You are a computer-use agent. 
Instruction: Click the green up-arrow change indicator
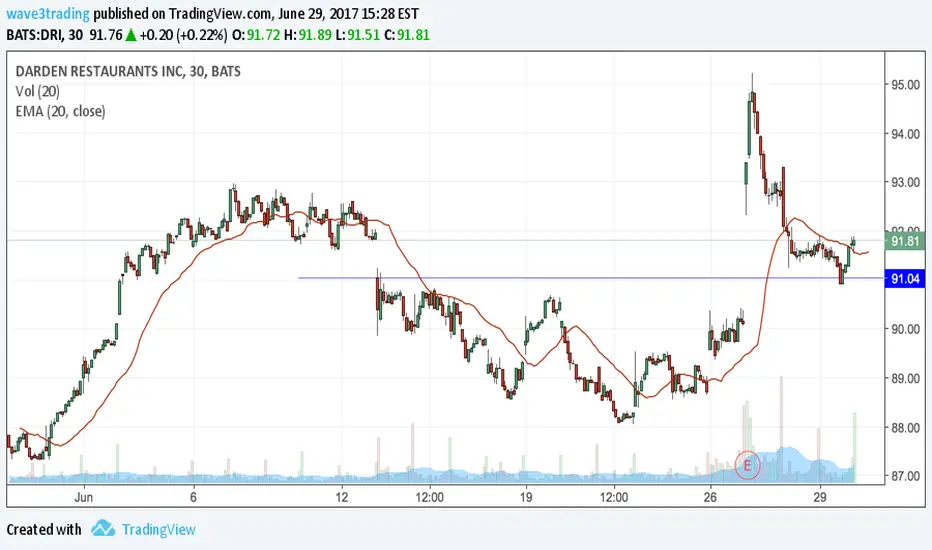pos(130,36)
